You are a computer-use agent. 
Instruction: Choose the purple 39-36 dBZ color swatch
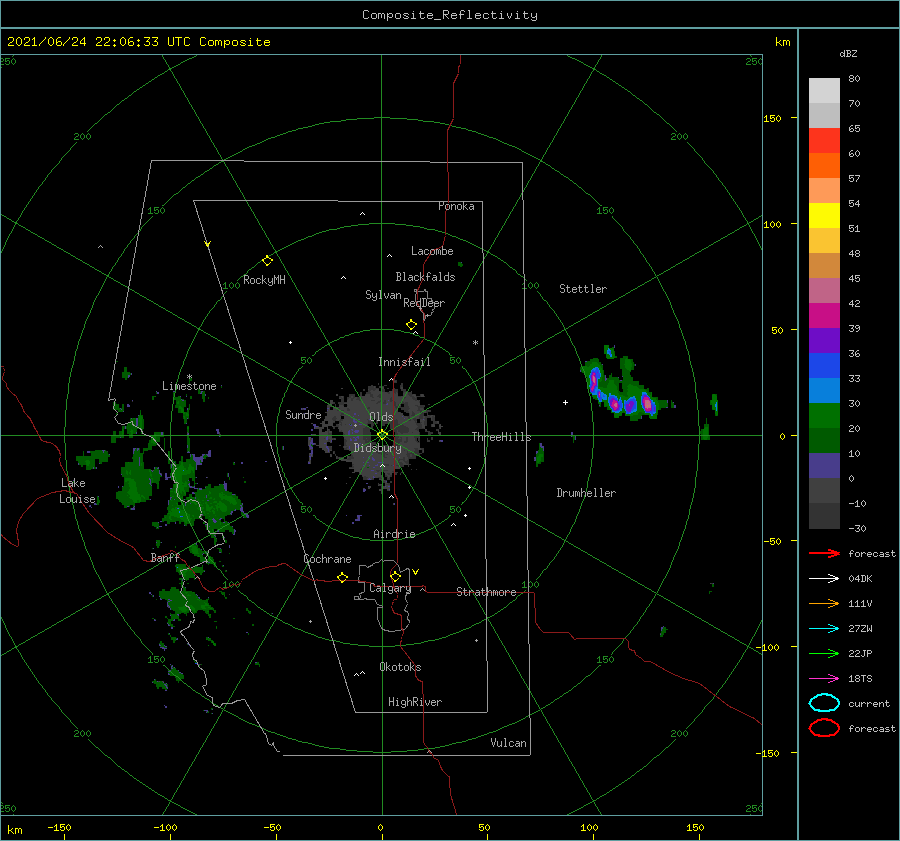(x=824, y=341)
